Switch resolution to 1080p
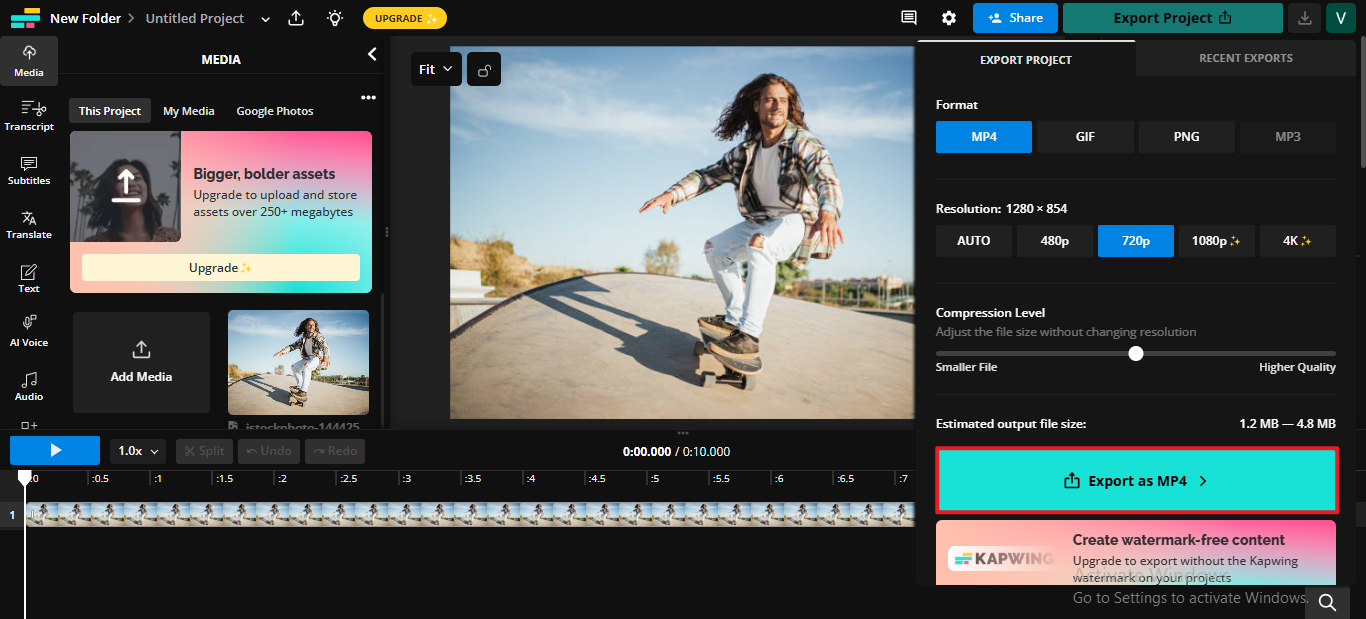The width and height of the screenshot is (1366, 619). pos(1216,240)
